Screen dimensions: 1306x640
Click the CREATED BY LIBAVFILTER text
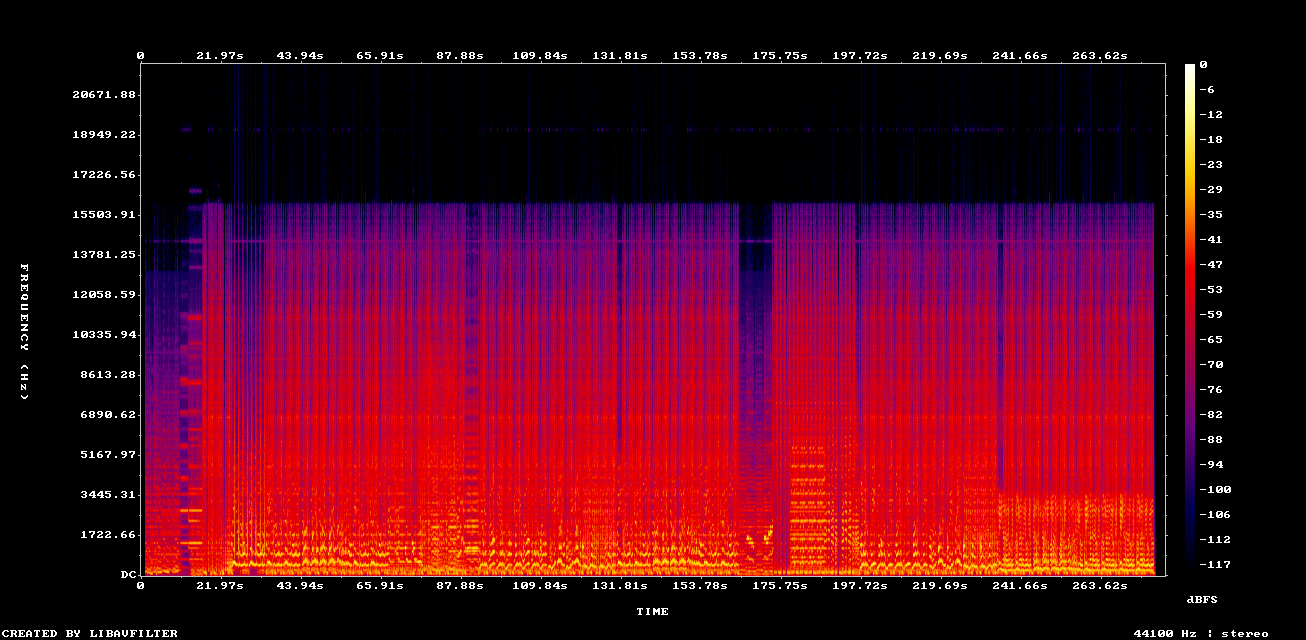tap(89, 633)
